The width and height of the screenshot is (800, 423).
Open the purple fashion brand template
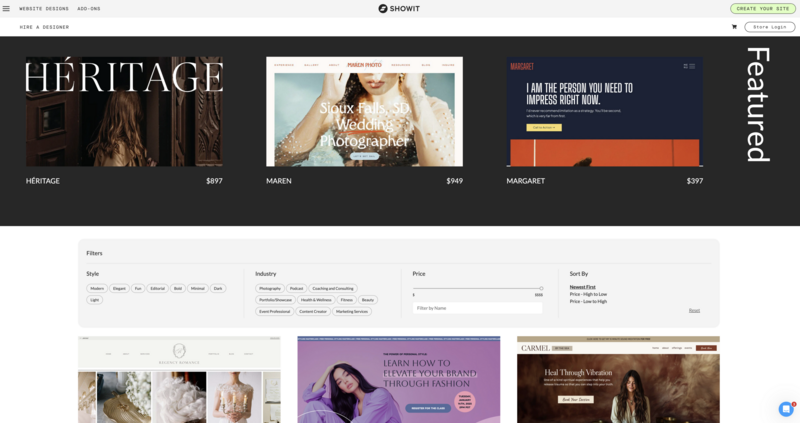(399, 380)
